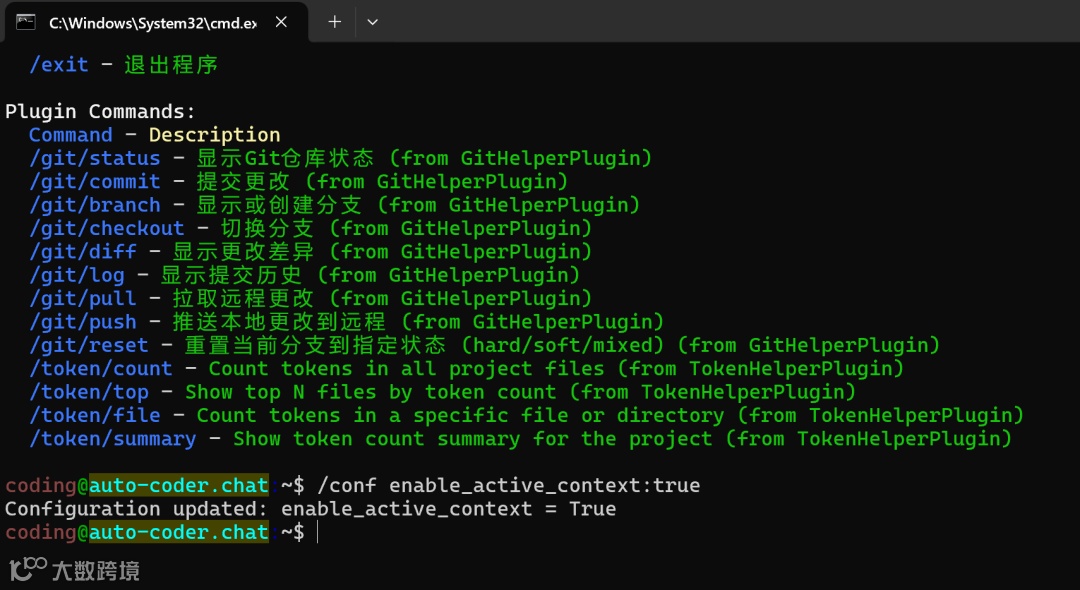Click the /conf enable_active_context:true command
1080x590 pixels.
click(x=508, y=486)
